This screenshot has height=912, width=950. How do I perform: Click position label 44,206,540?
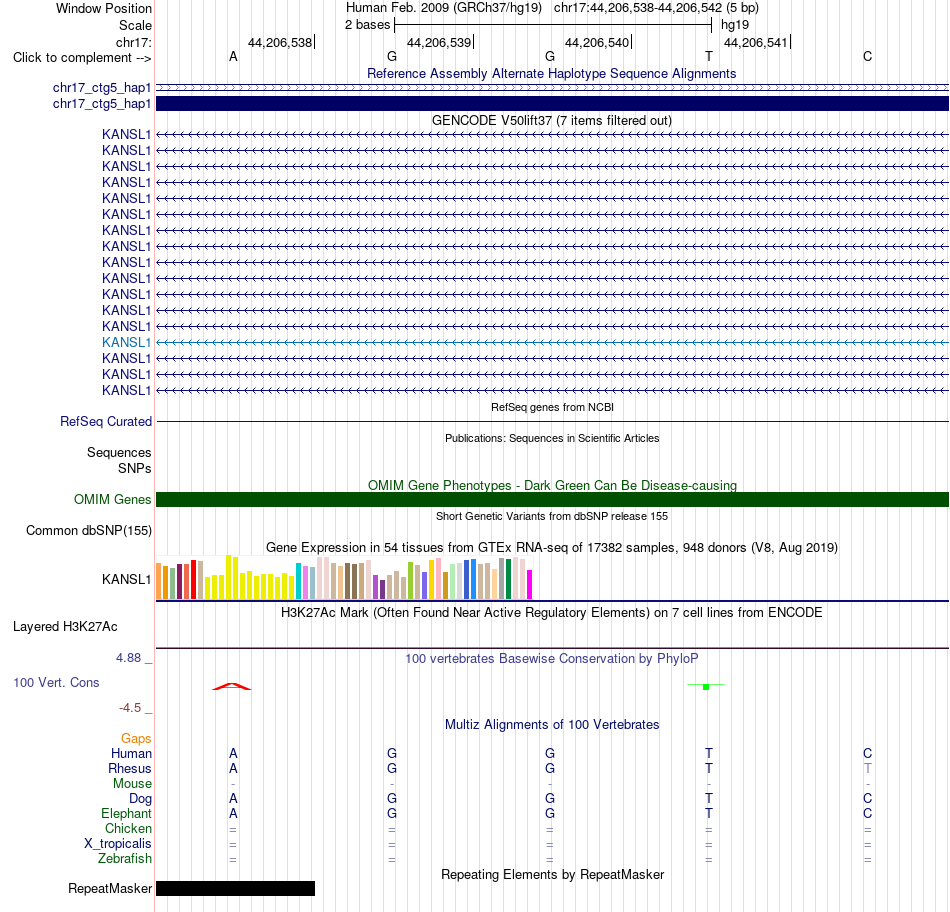click(597, 42)
